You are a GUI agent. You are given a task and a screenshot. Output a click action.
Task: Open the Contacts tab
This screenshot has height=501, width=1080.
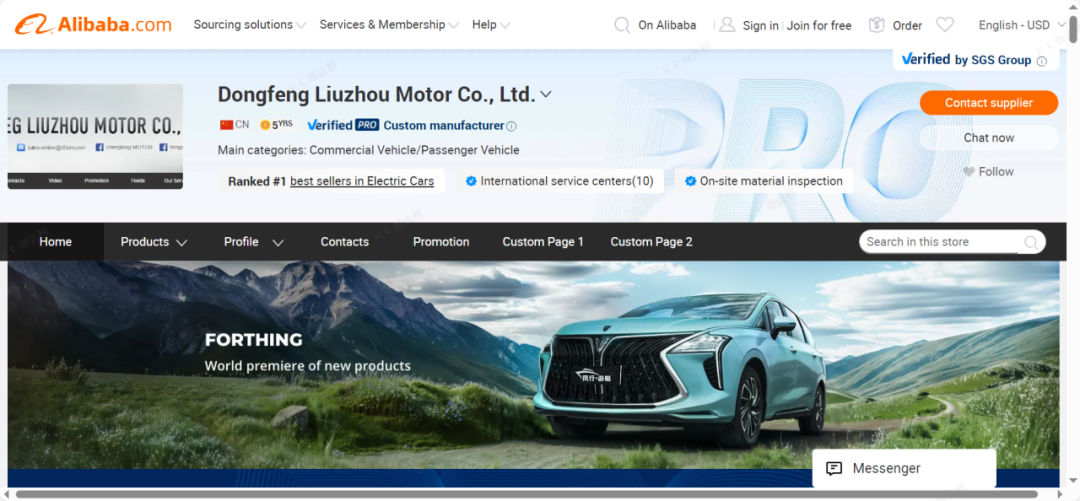(344, 242)
